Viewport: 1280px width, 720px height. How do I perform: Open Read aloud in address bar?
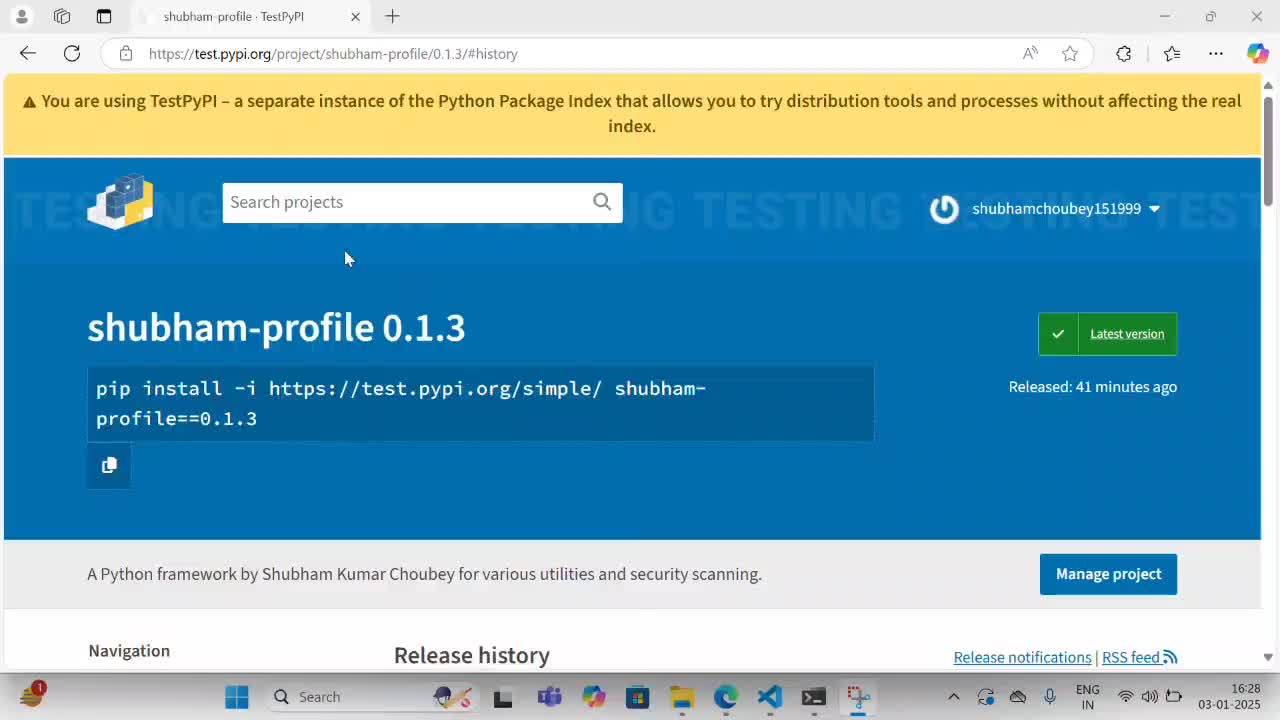click(x=1030, y=54)
